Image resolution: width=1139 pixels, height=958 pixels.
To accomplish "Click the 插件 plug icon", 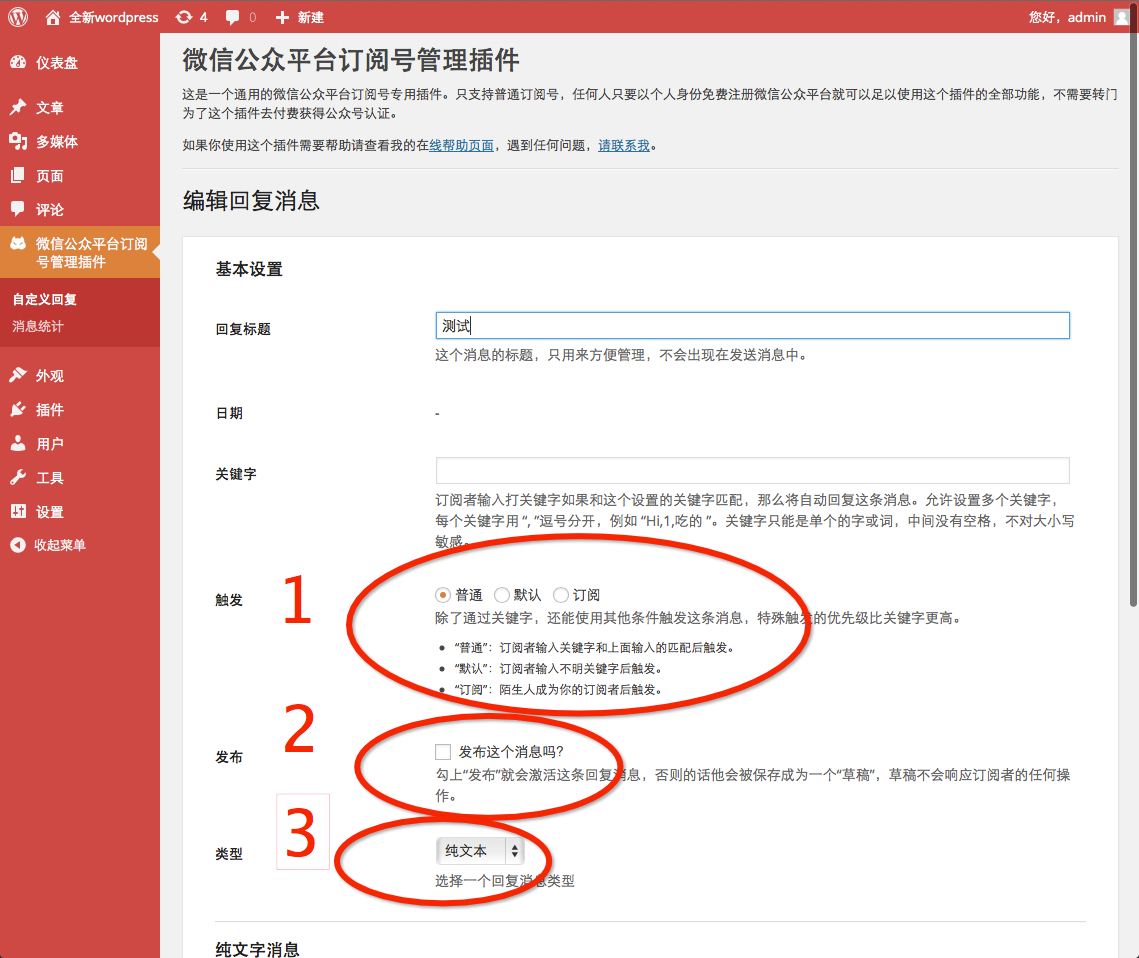I will 18,410.
